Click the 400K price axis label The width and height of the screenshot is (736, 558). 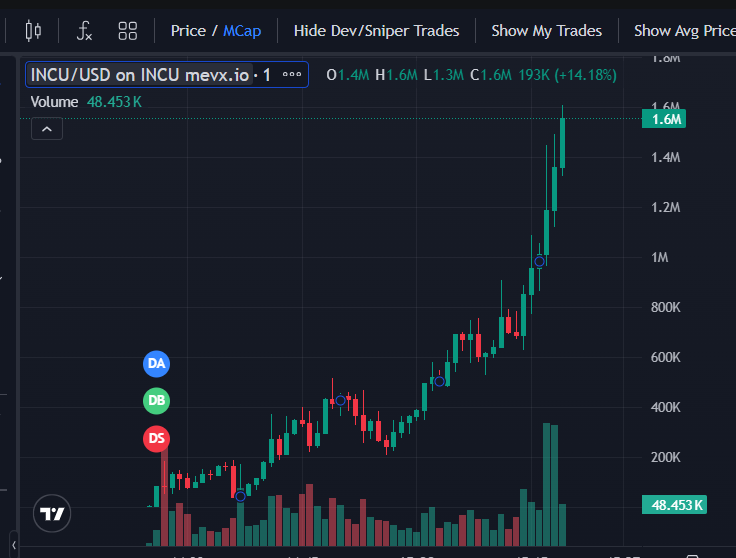coord(665,407)
